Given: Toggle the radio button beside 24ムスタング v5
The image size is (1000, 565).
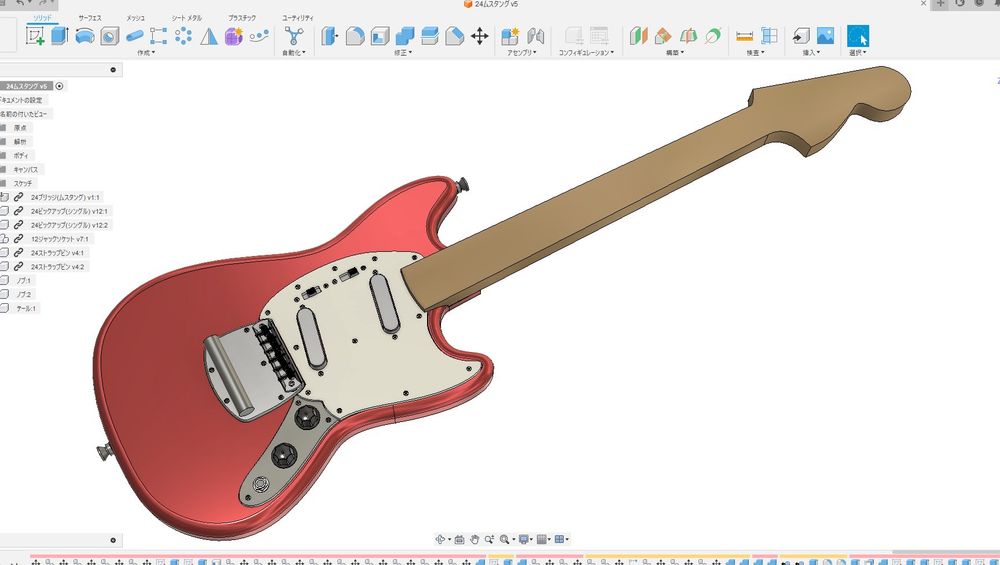Looking at the screenshot, I should point(60,87).
